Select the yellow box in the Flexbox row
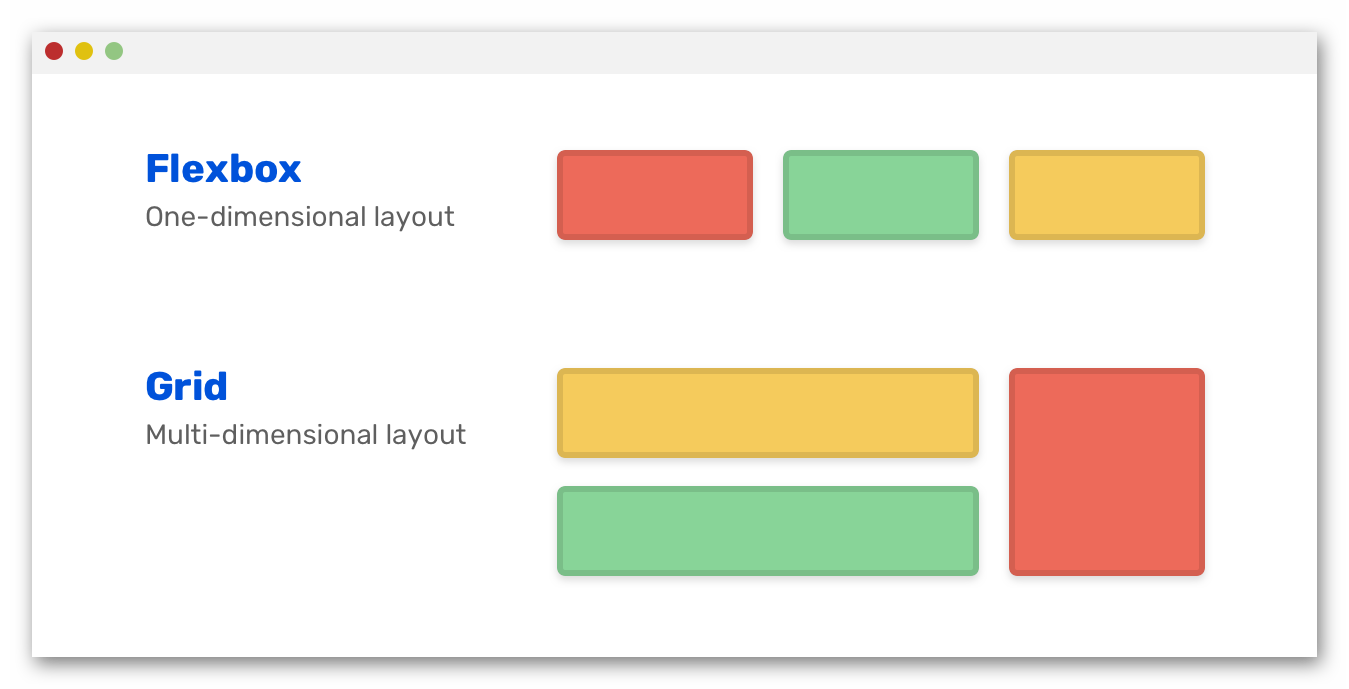1349x689 pixels. (x=1107, y=195)
